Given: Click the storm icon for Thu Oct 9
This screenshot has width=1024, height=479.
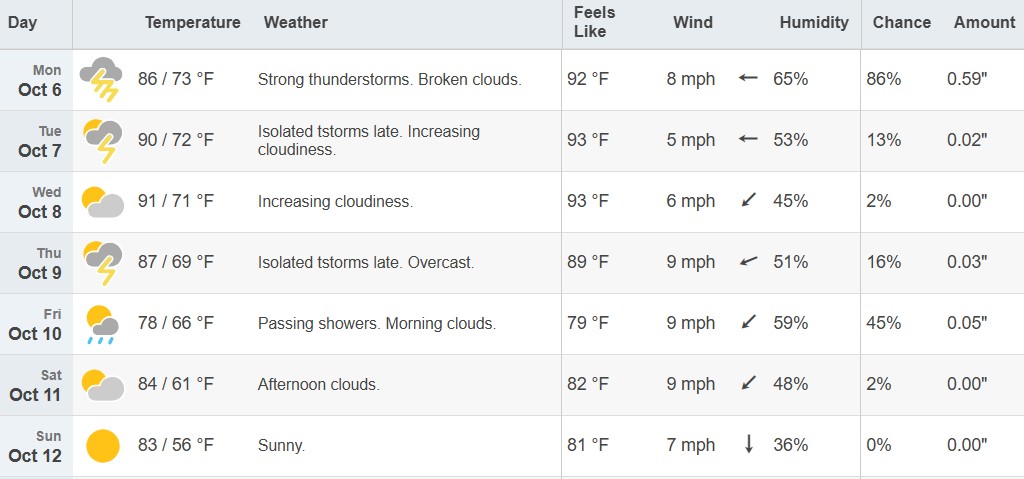Looking at the screenshot, I should tap(103, 262).
